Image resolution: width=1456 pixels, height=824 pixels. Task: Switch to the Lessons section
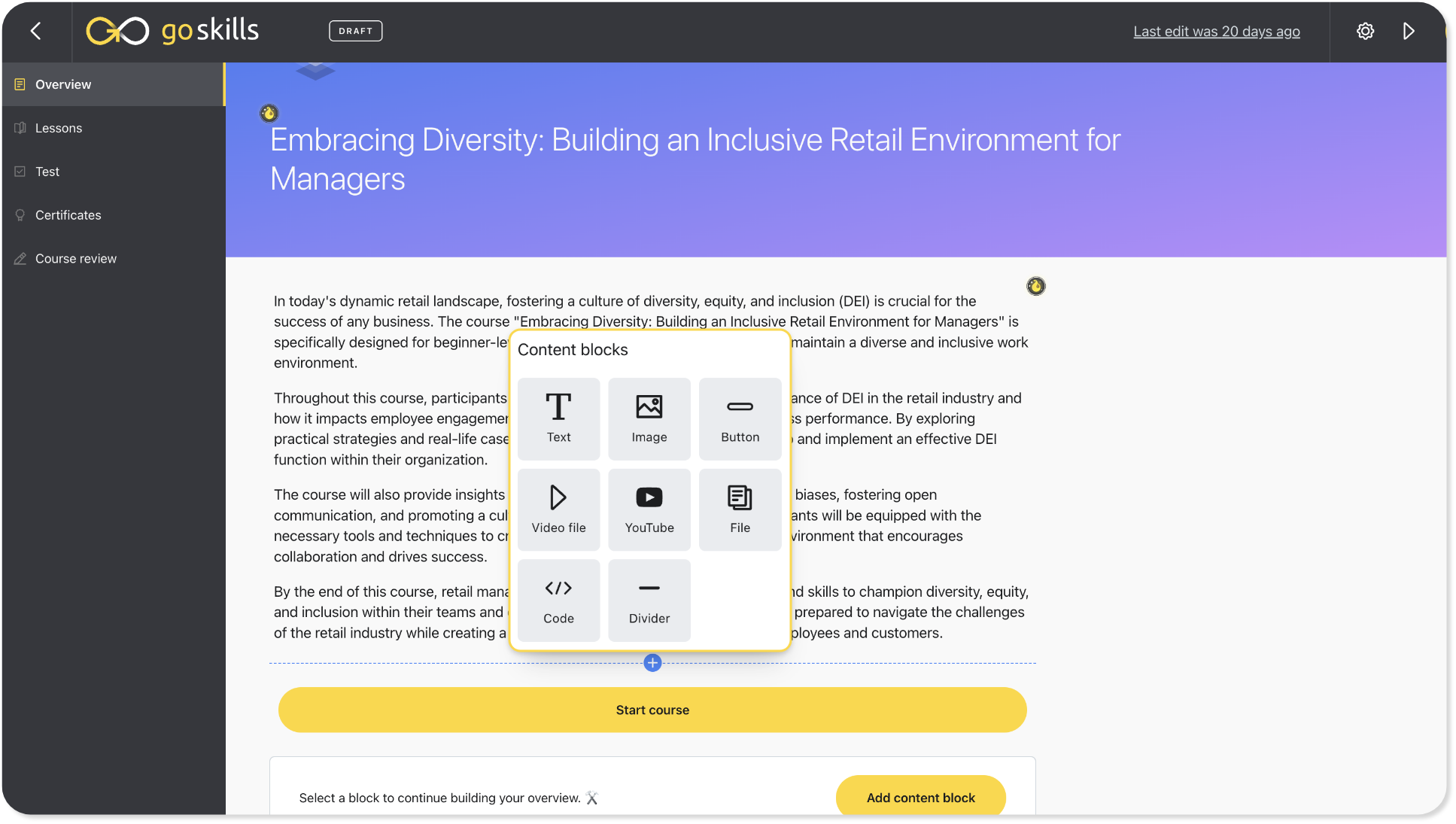point(59,128)
